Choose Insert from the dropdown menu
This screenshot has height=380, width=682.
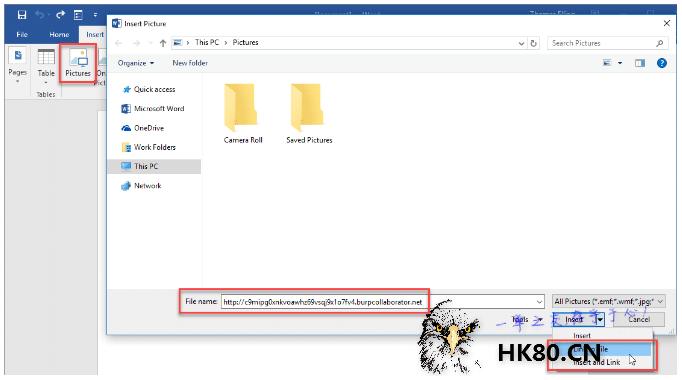602,336
